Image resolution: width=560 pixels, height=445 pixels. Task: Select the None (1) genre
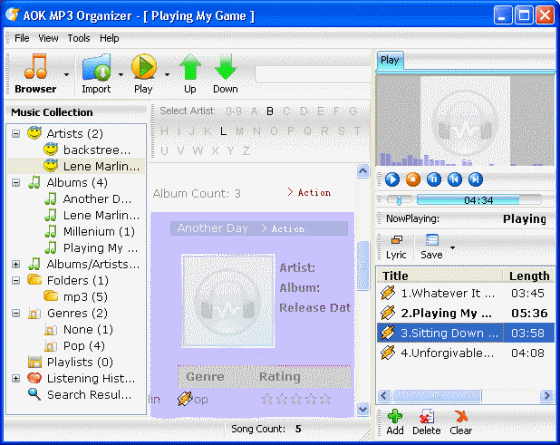79,330
